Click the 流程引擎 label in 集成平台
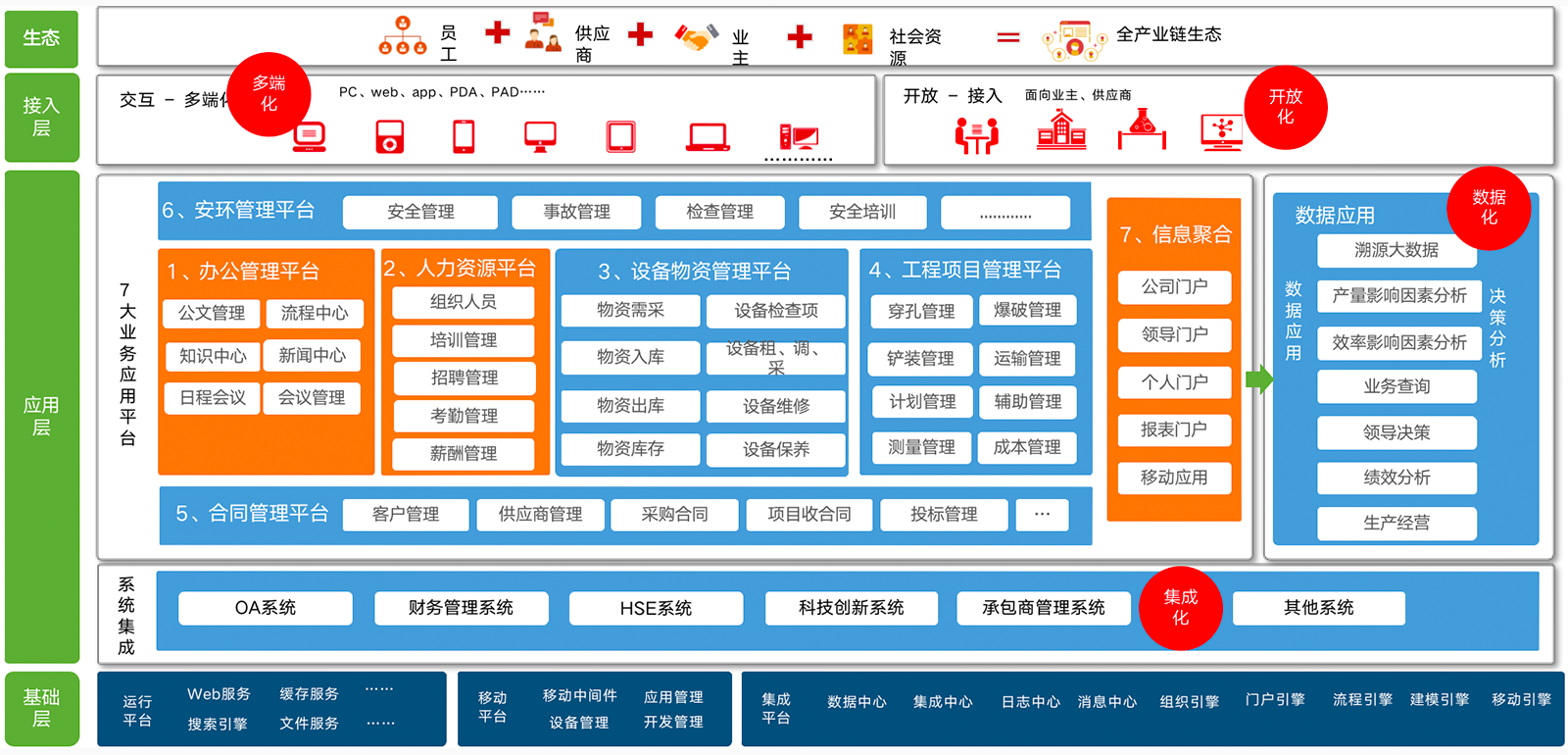The width and height of the screenshot is (1568, 755). coord(1362,700)
